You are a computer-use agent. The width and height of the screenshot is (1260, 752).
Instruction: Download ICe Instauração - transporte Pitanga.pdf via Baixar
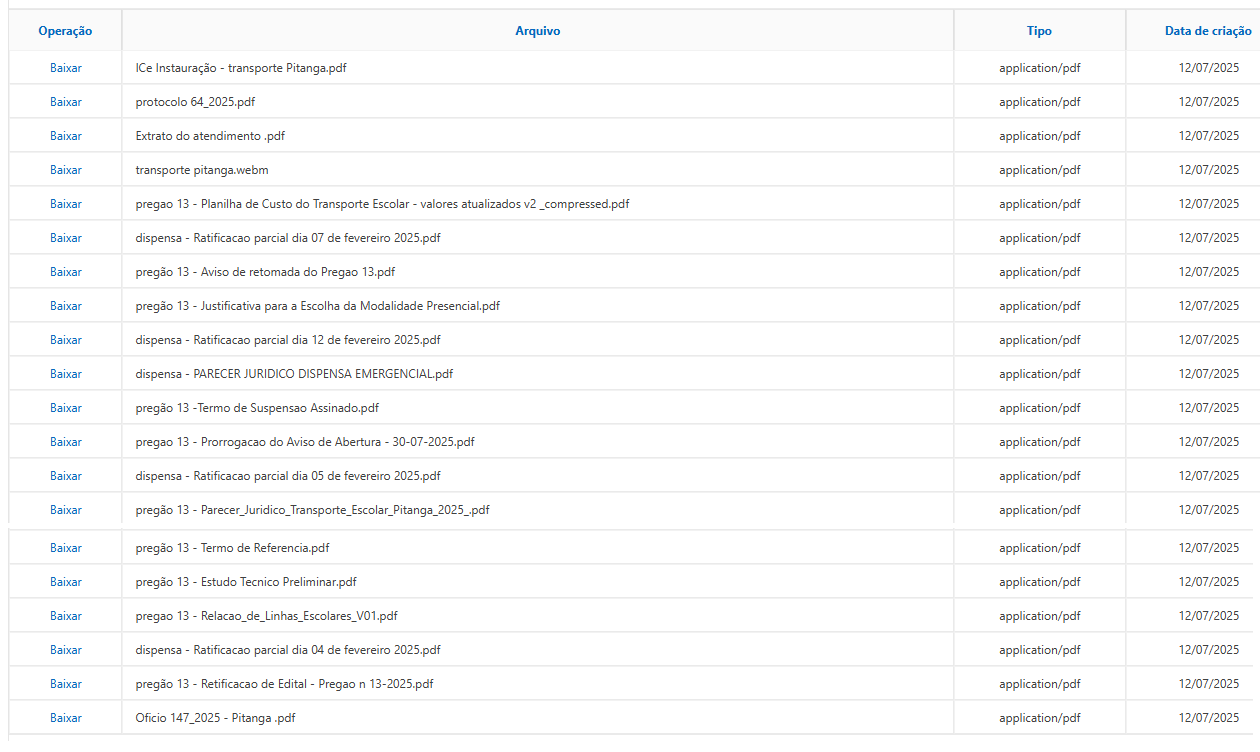pos(66,68)
